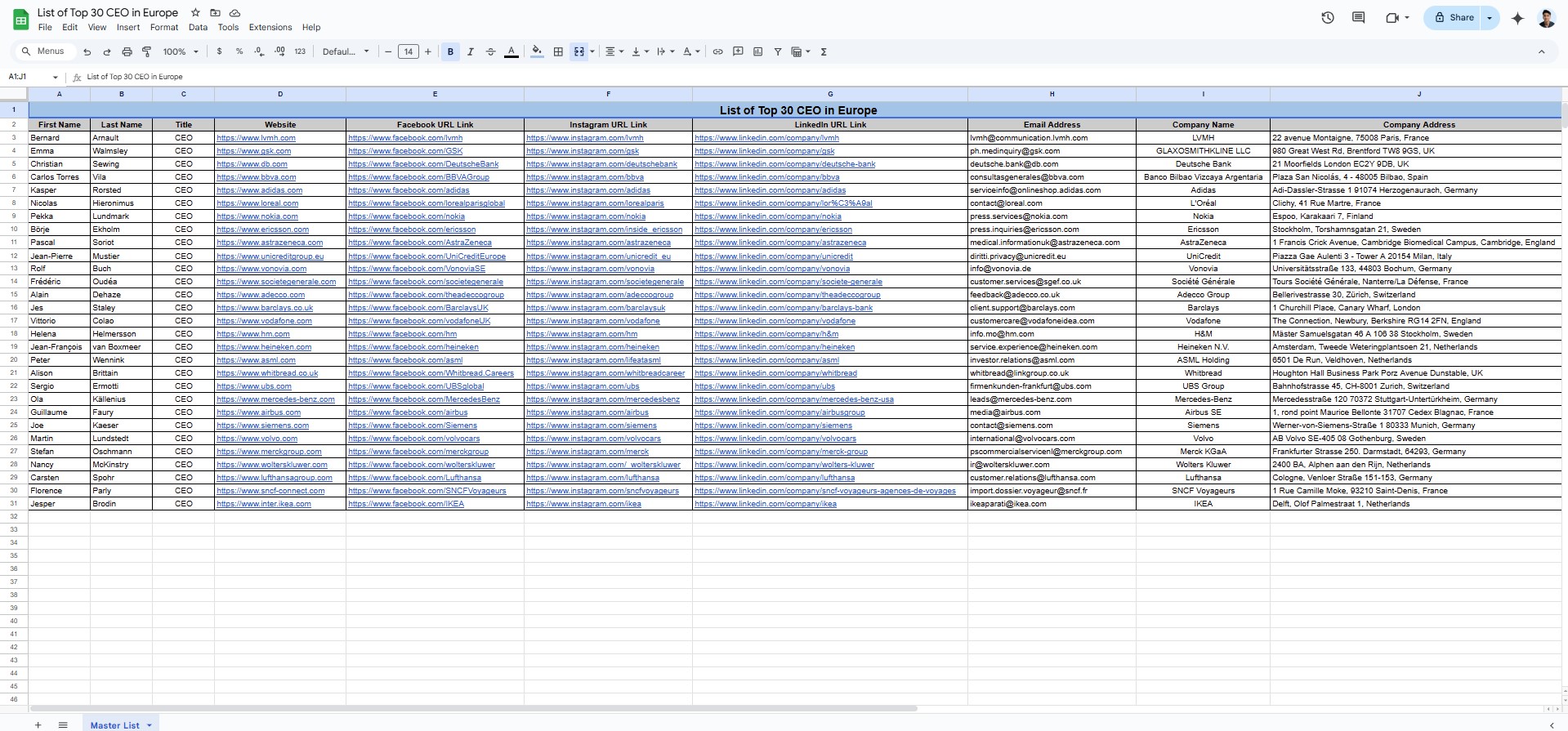Click the horizontal scrollbar
This screenshot has height=731, width=1568.
[x=474, y=708]
